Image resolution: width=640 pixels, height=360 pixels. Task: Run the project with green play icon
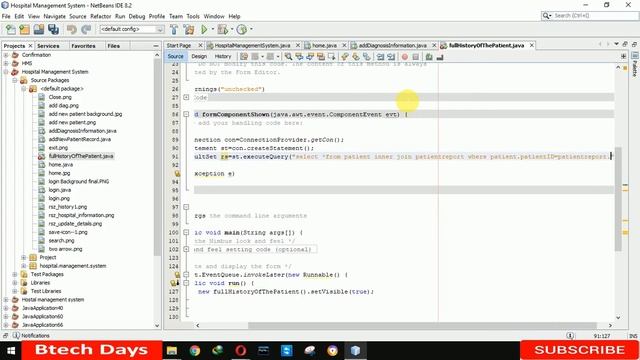pyautogui.click(x=204, y=29)
